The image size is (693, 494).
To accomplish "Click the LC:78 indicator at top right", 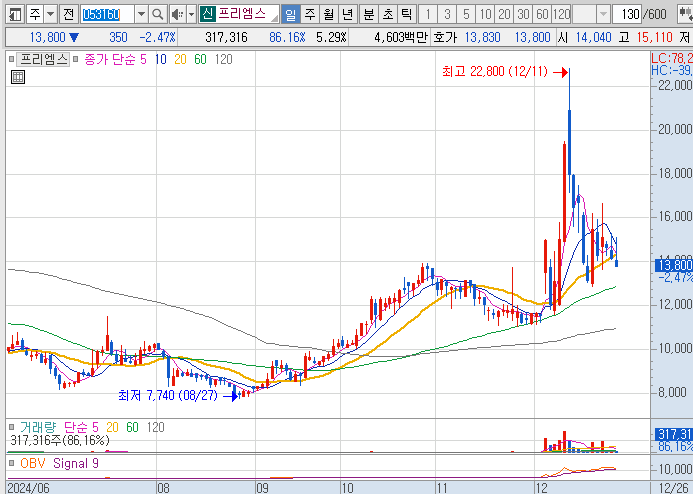I will [x=672, y=57].
